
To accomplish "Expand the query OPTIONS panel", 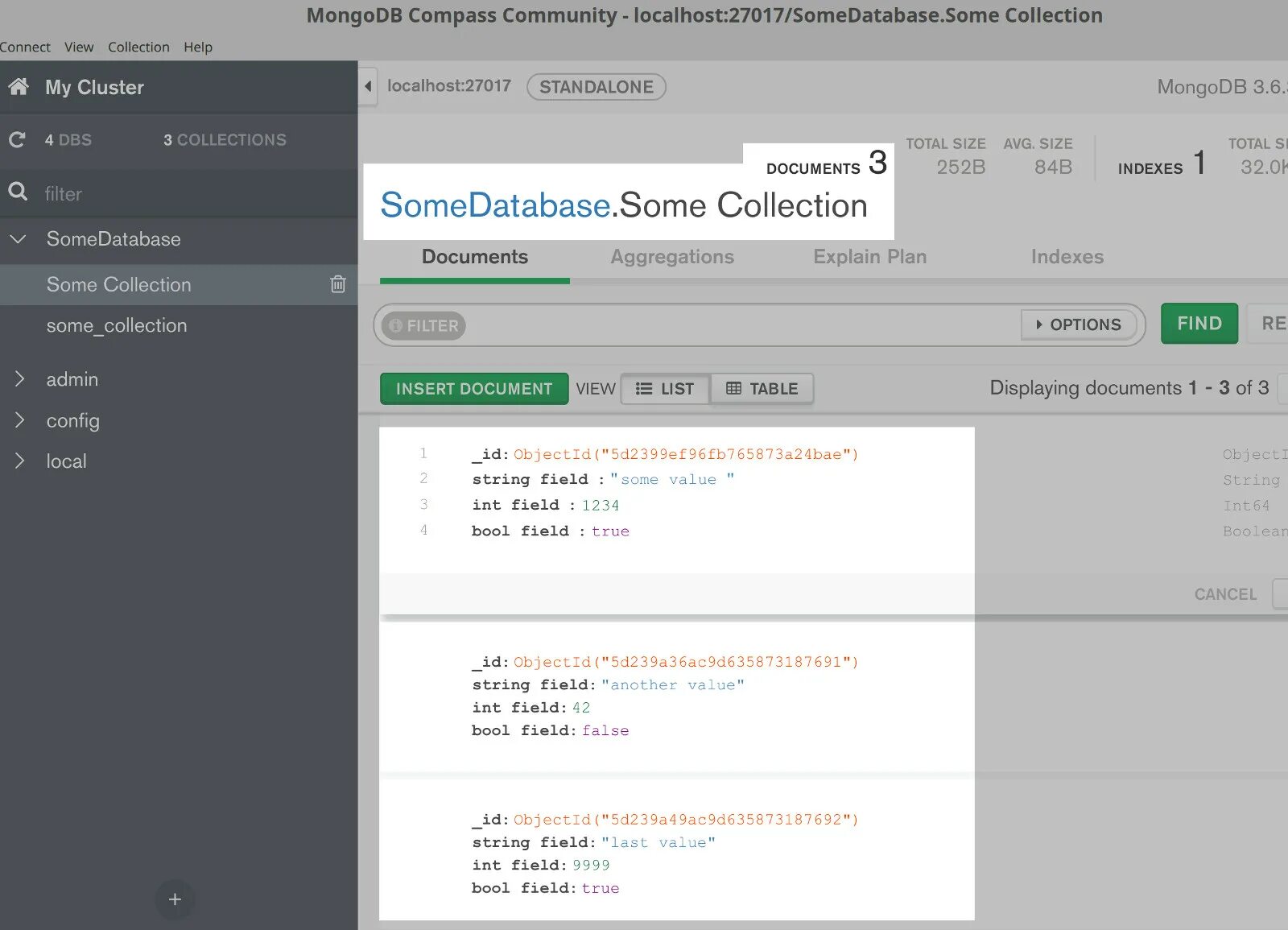I will [1078, 324].
